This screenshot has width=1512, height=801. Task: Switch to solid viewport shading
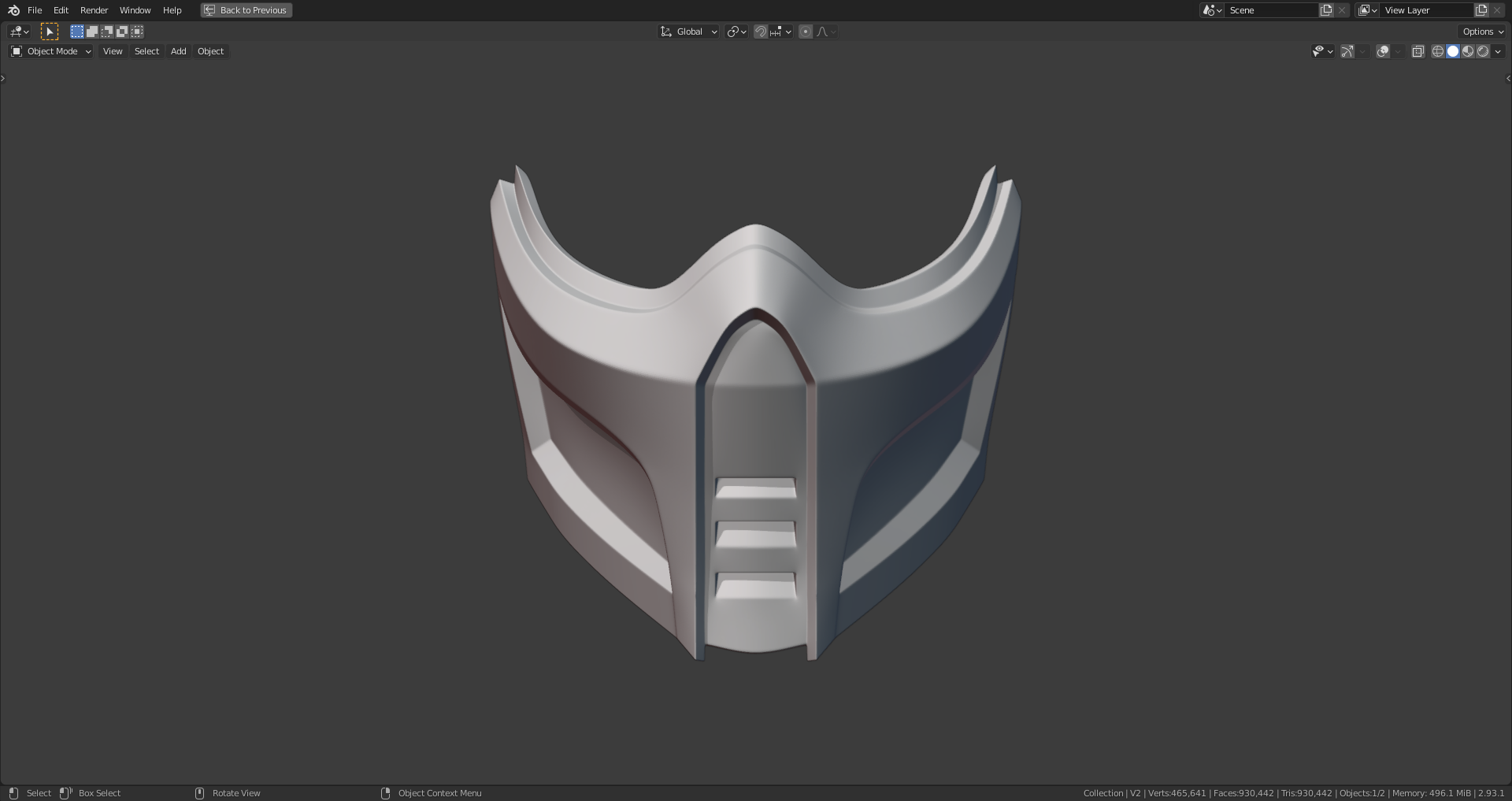(x=1453, y=51)
